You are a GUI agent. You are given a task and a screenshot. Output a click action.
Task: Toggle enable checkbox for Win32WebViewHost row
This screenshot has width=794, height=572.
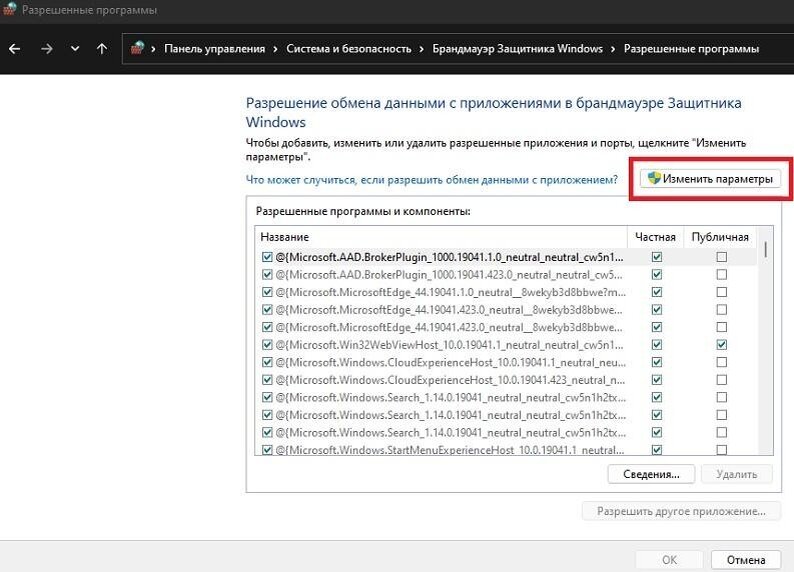267,345
